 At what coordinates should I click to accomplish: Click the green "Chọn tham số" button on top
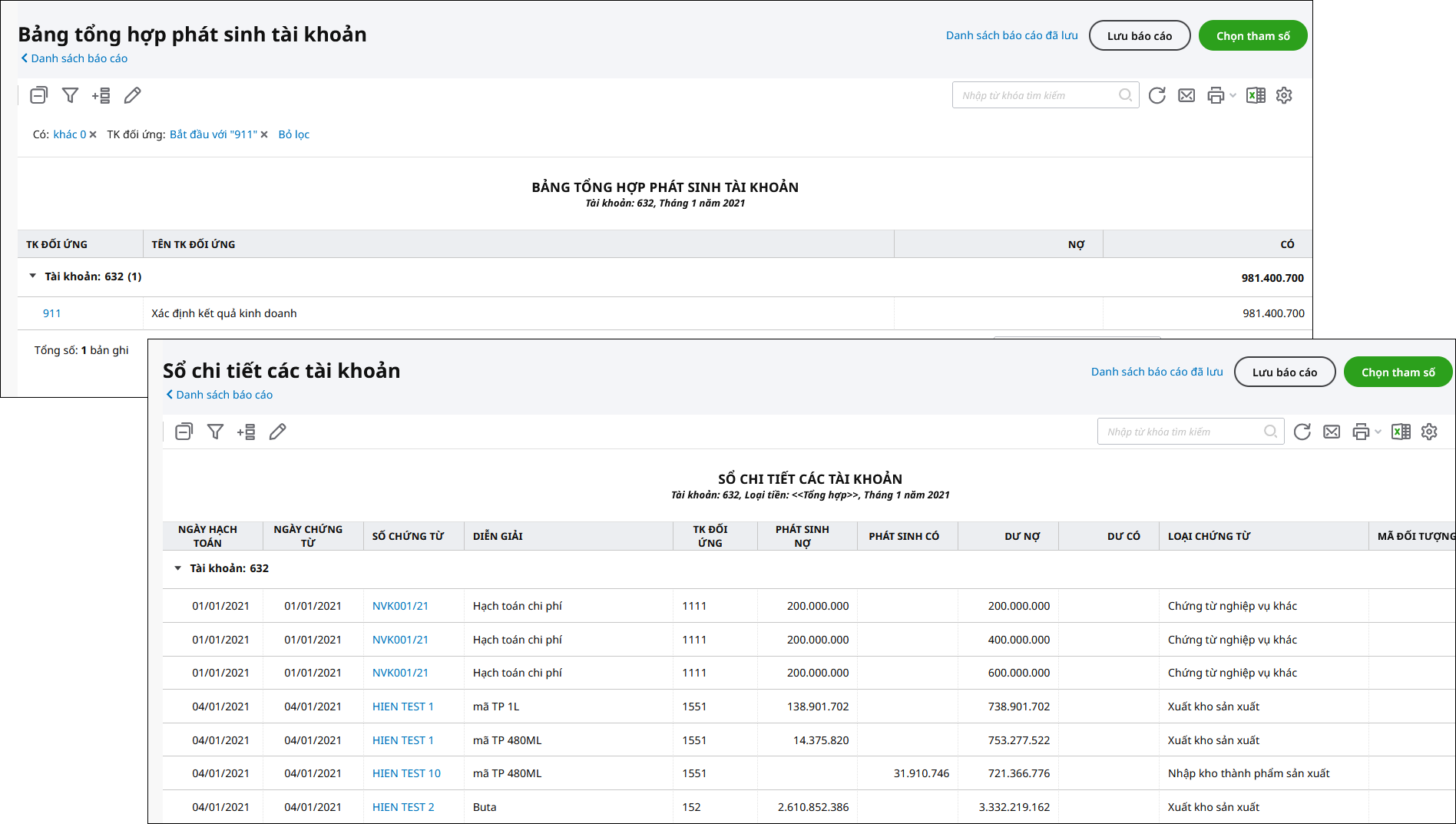tap(1252, 36)
